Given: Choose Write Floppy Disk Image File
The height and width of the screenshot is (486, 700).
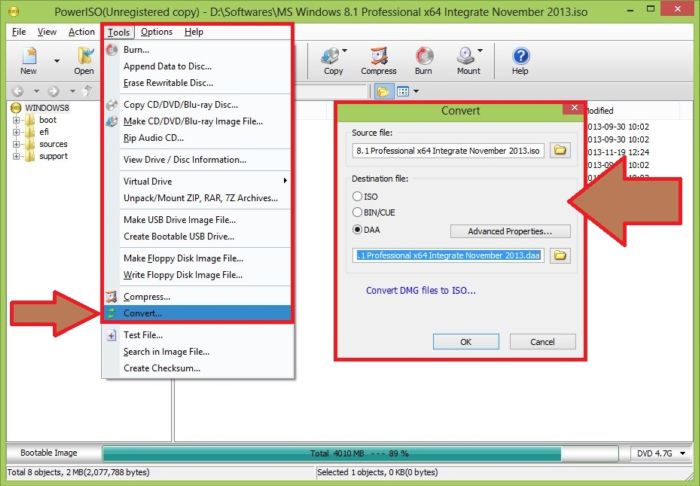Looking at the screenshot, I should click(x=197, y=275).
